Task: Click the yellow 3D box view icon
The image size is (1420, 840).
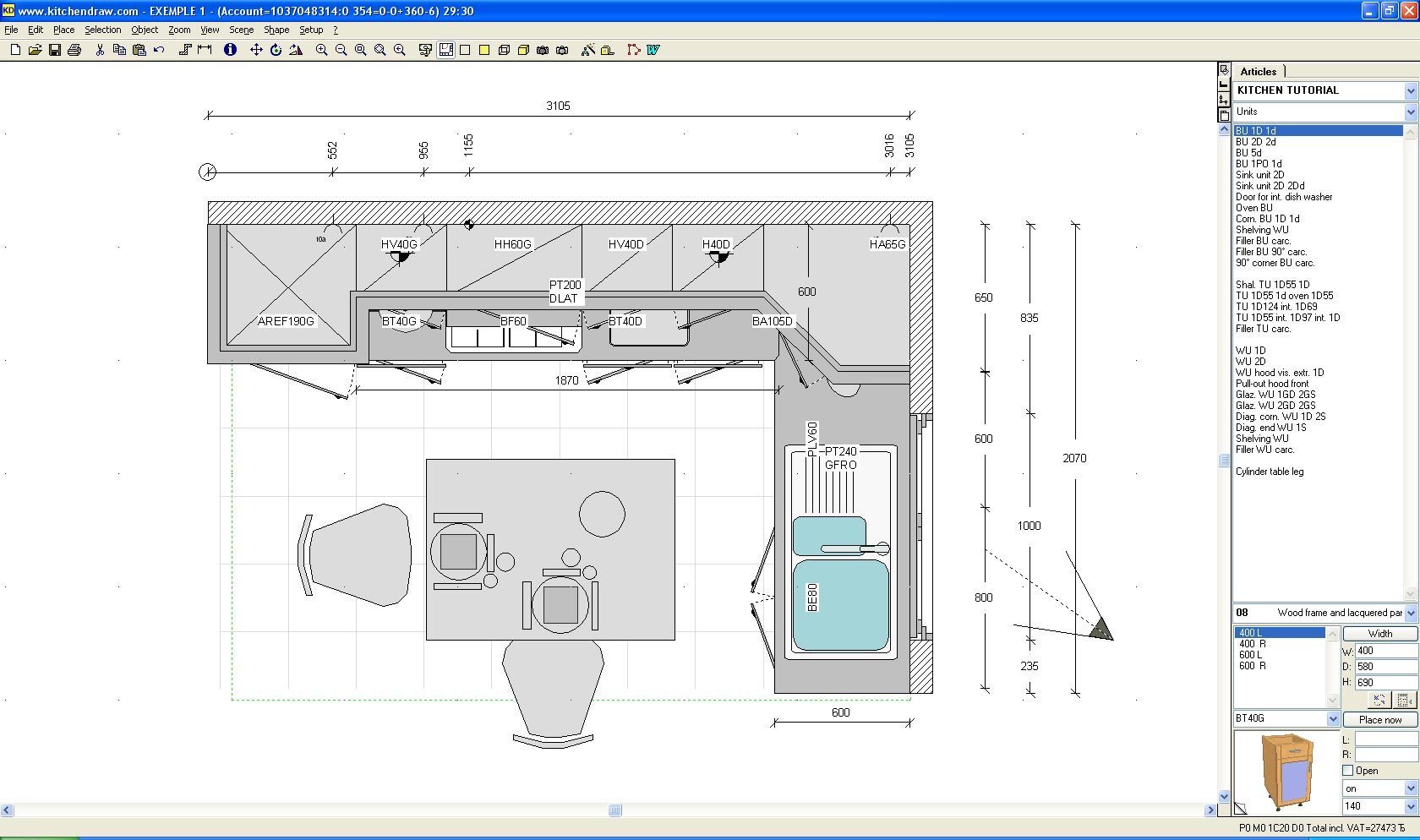Action: [x=523, y=50]
